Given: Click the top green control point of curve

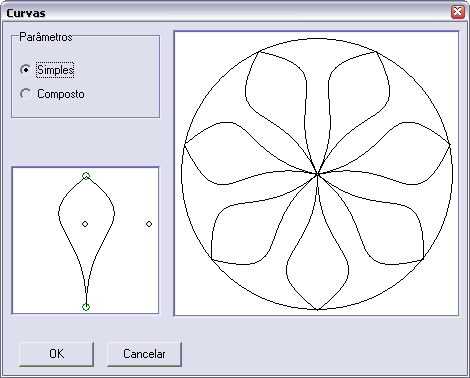Looking at the screenshot, I should point(86,176).
